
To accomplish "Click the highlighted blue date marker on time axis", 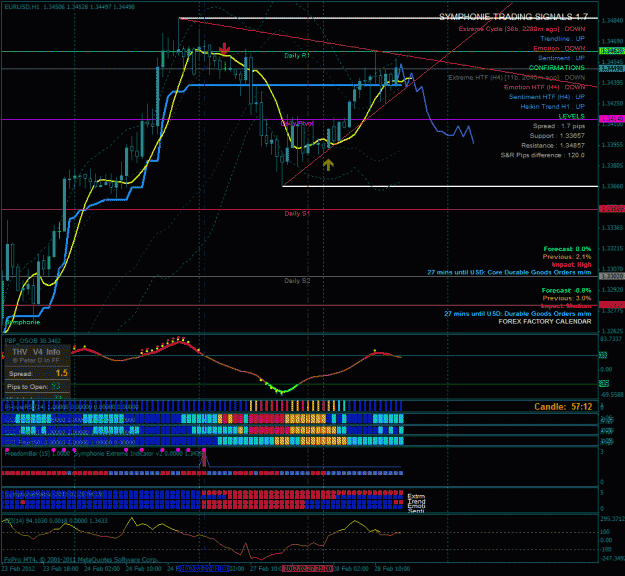I will (203, 568).
